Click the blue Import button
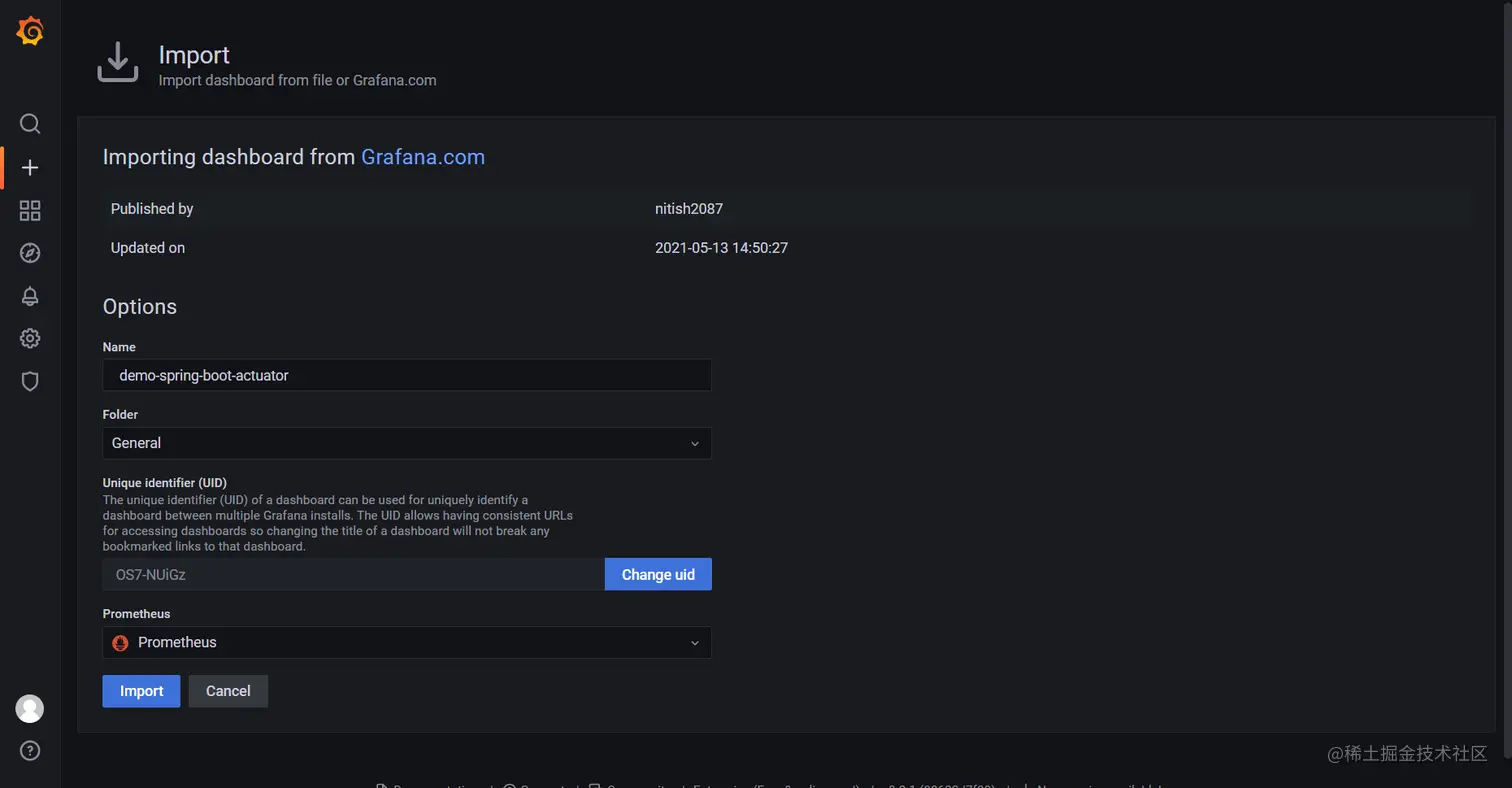Image resolution: width=1512 pixels, height=788 pixels. [x=141, y=691]
